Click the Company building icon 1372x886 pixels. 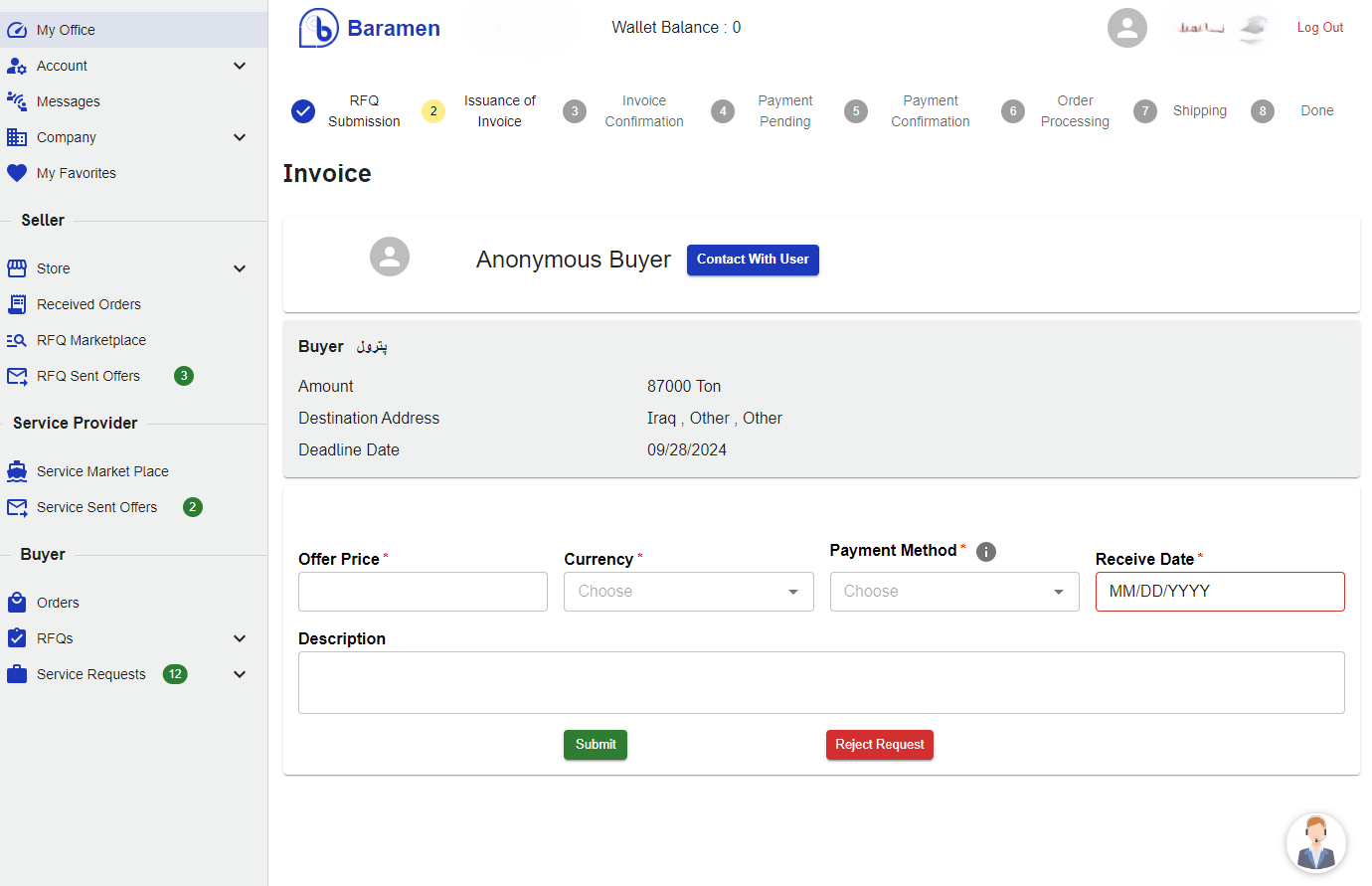[17, 137]
